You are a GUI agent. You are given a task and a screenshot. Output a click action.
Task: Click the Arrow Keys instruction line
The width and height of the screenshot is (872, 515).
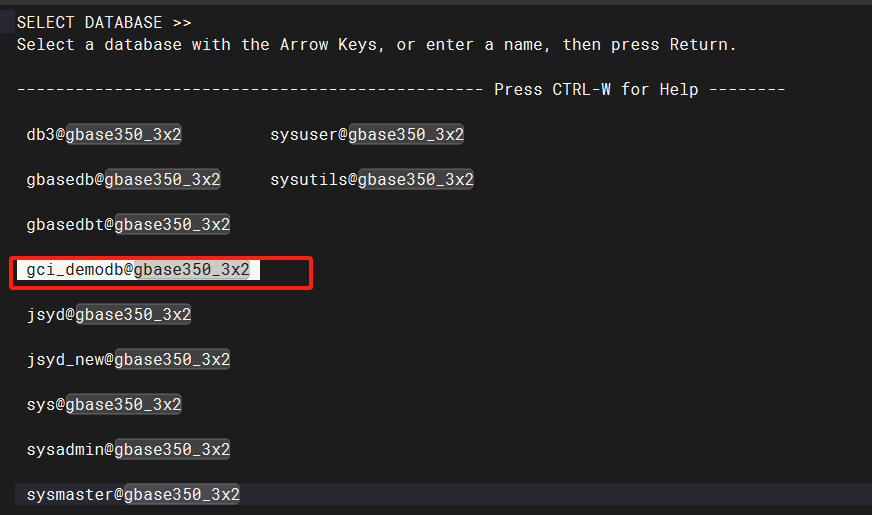376,45
